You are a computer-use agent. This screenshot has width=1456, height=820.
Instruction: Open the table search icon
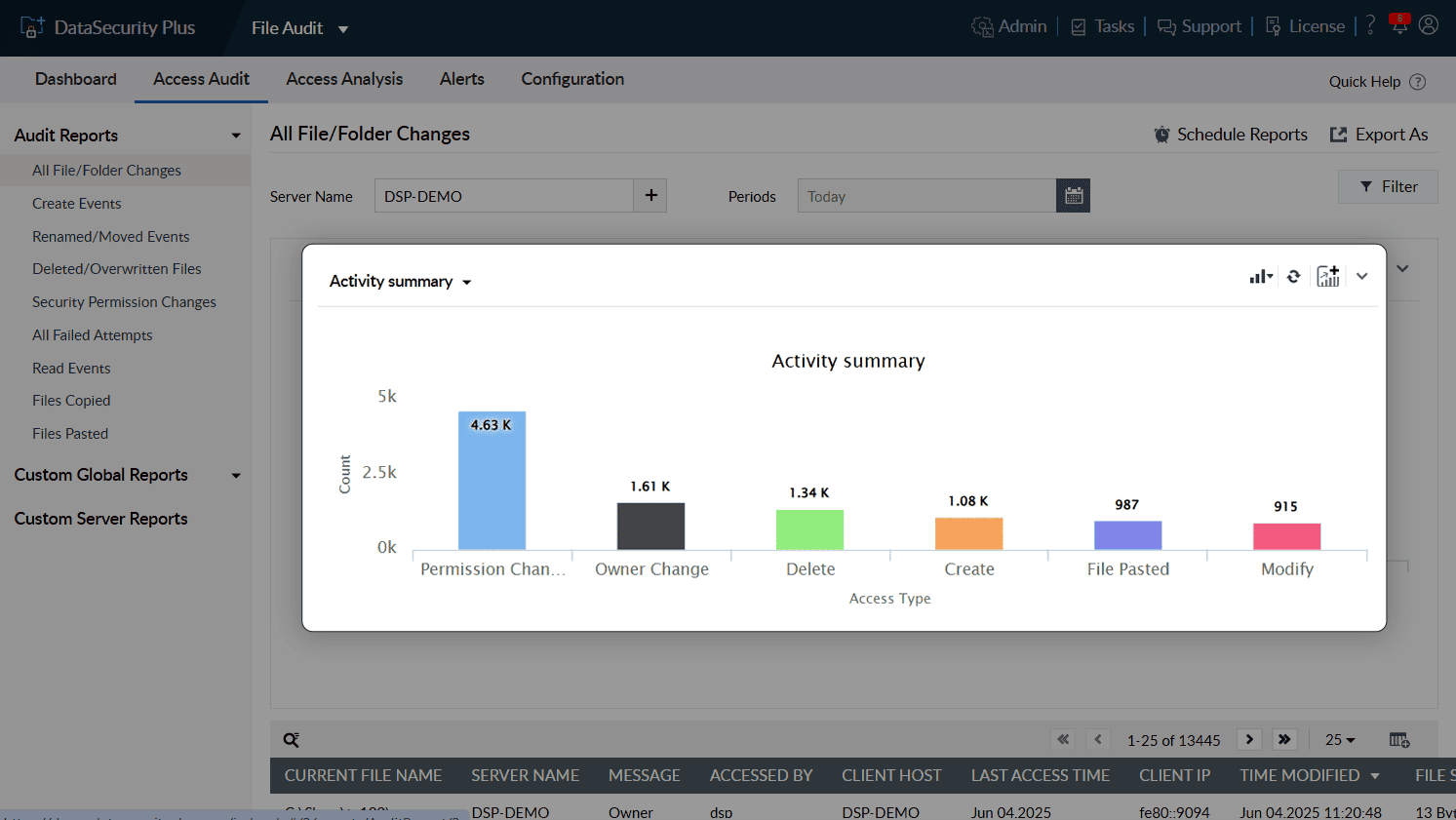point(291,740)
